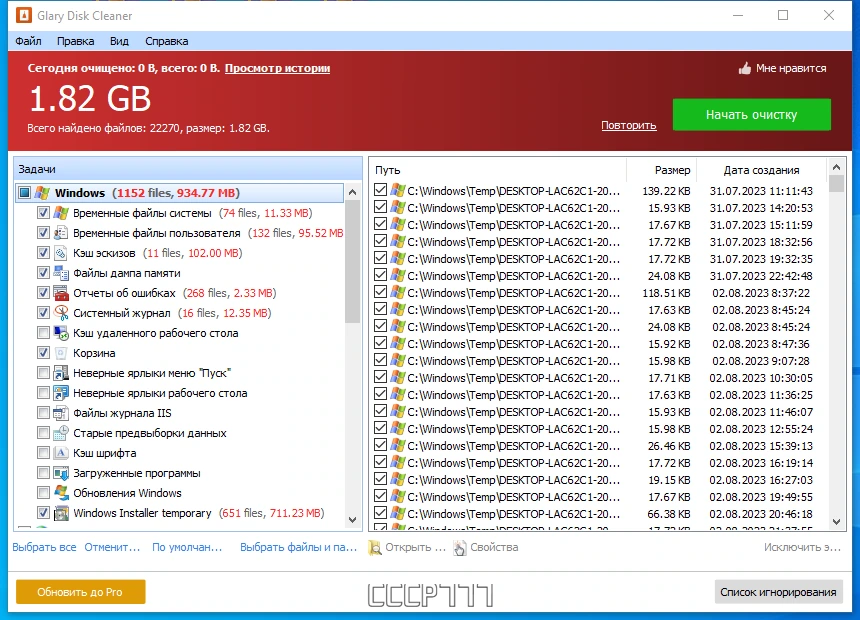Uncheck the Корзина checkbox
The height and width of the screenshot is (620, 860).
click(43, 353)
